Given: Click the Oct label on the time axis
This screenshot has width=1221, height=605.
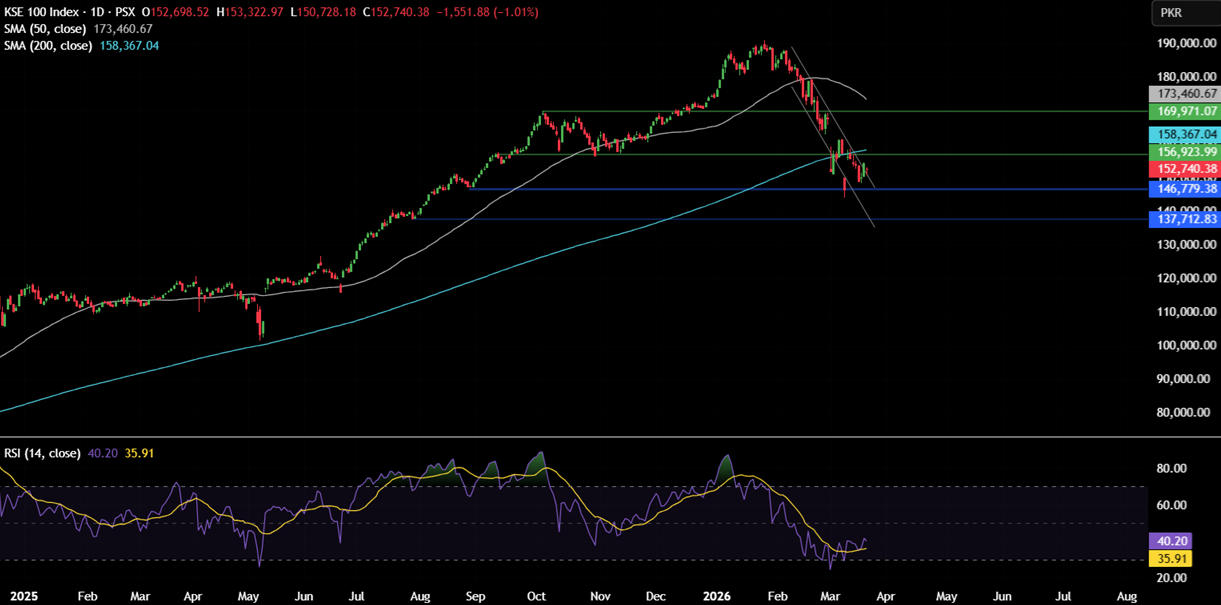Looking at the screenshot, I should click(537, 596).
